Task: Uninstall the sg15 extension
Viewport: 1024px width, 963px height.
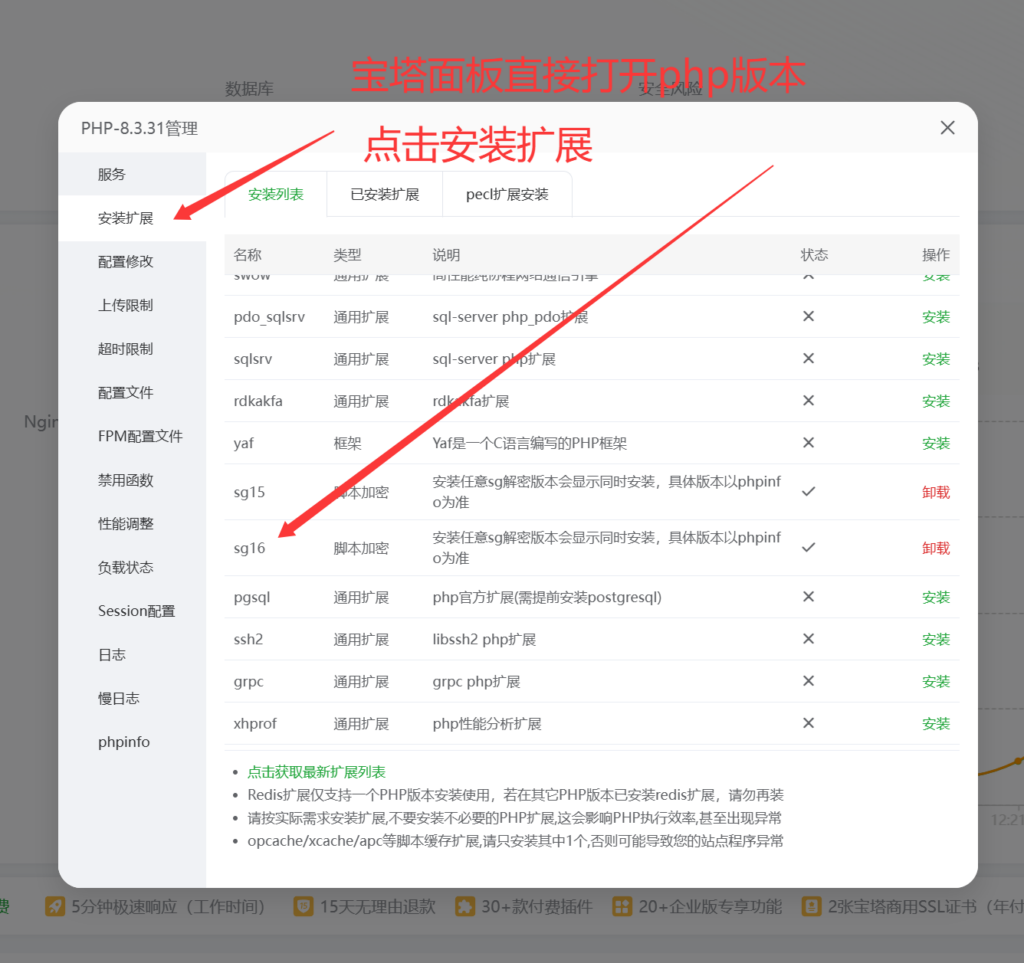Action: pyautogui.click(x=936, y=492)
